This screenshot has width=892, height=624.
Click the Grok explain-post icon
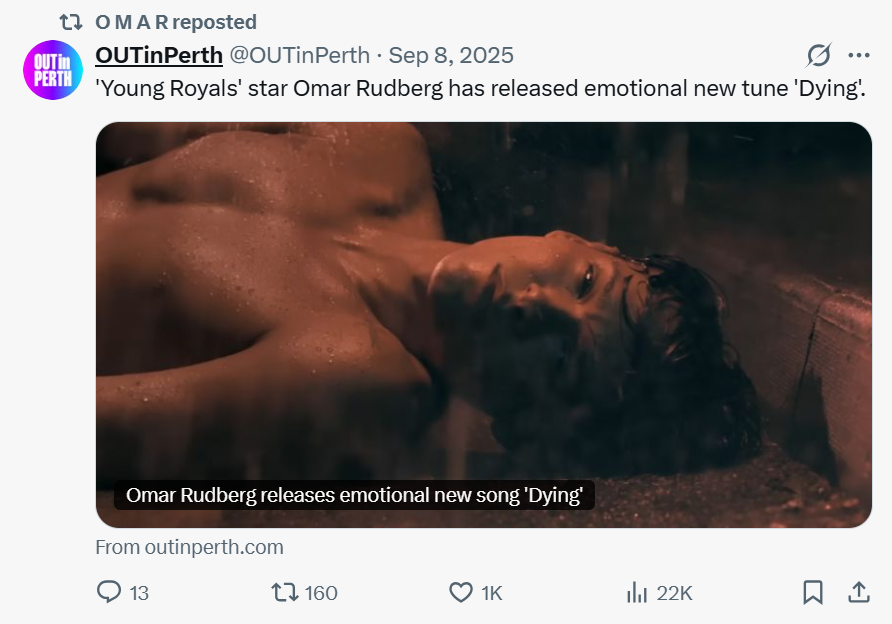click(x=819, y=55)
